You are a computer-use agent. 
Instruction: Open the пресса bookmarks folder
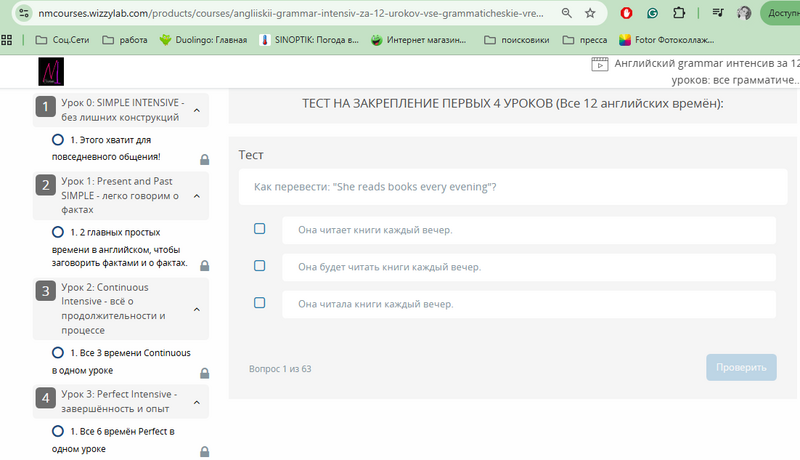pyautogui.click(x=585, y=40)
